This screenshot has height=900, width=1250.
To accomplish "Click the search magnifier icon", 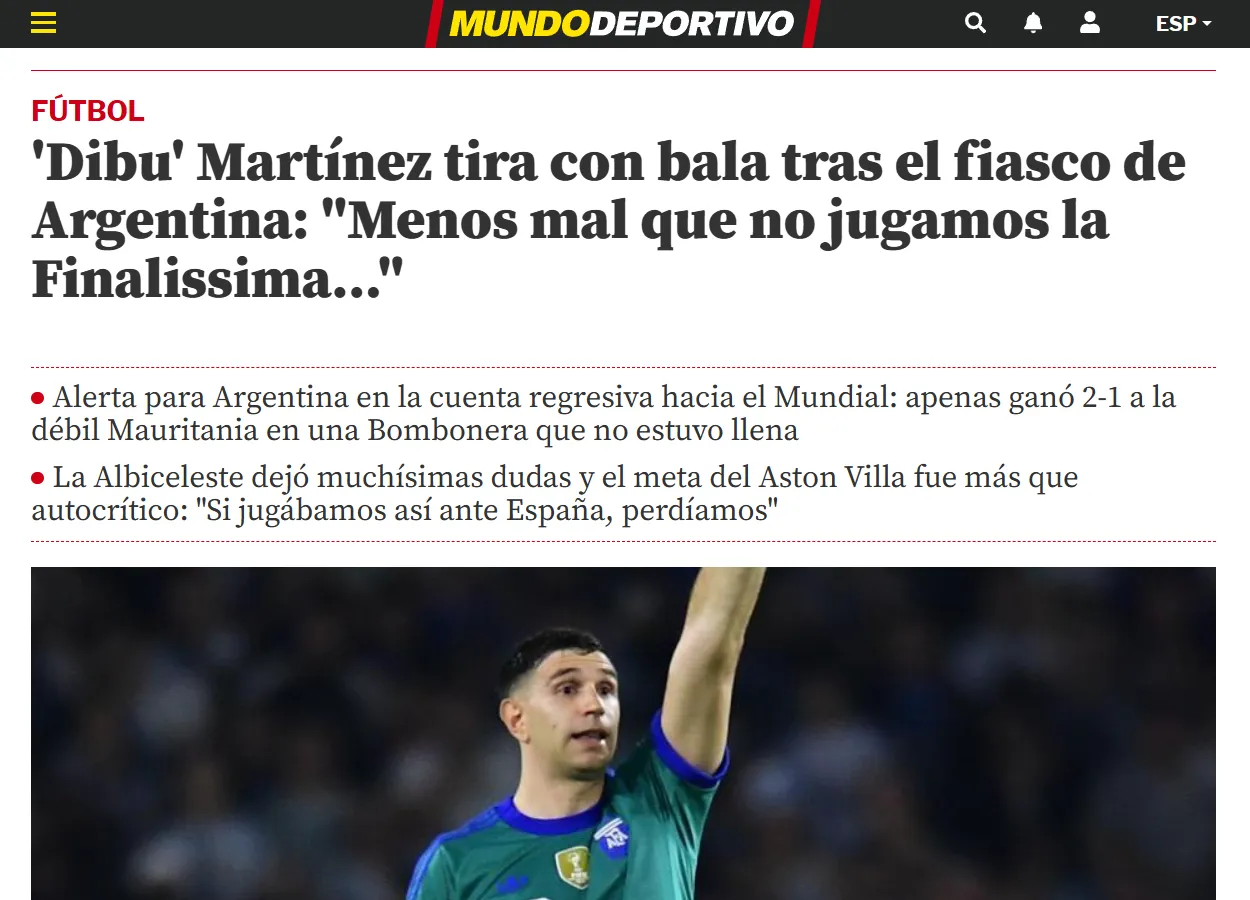I will pos(975,23).
